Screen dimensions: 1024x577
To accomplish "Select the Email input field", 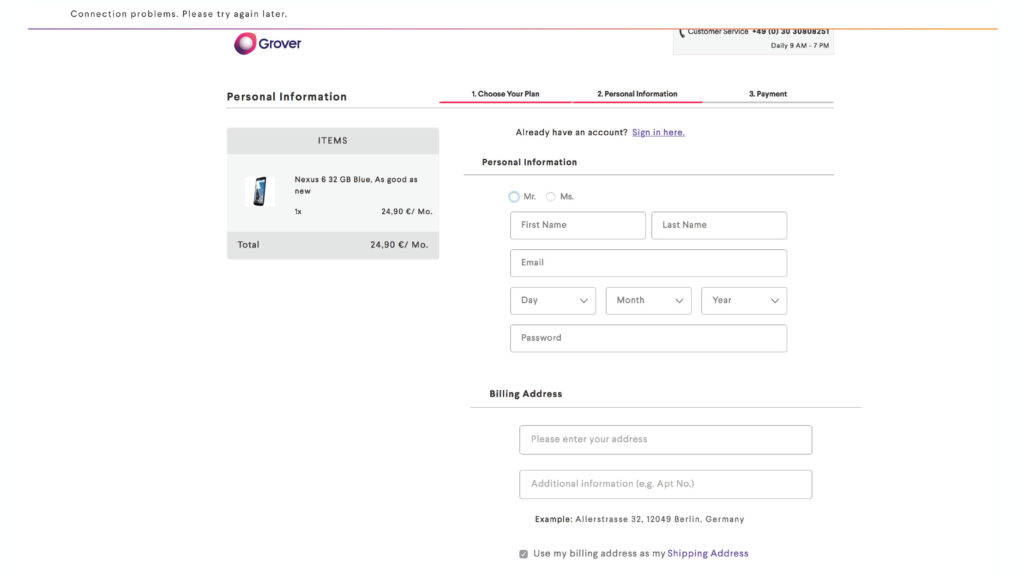I will pyautogui.click(x=648, y=263).
